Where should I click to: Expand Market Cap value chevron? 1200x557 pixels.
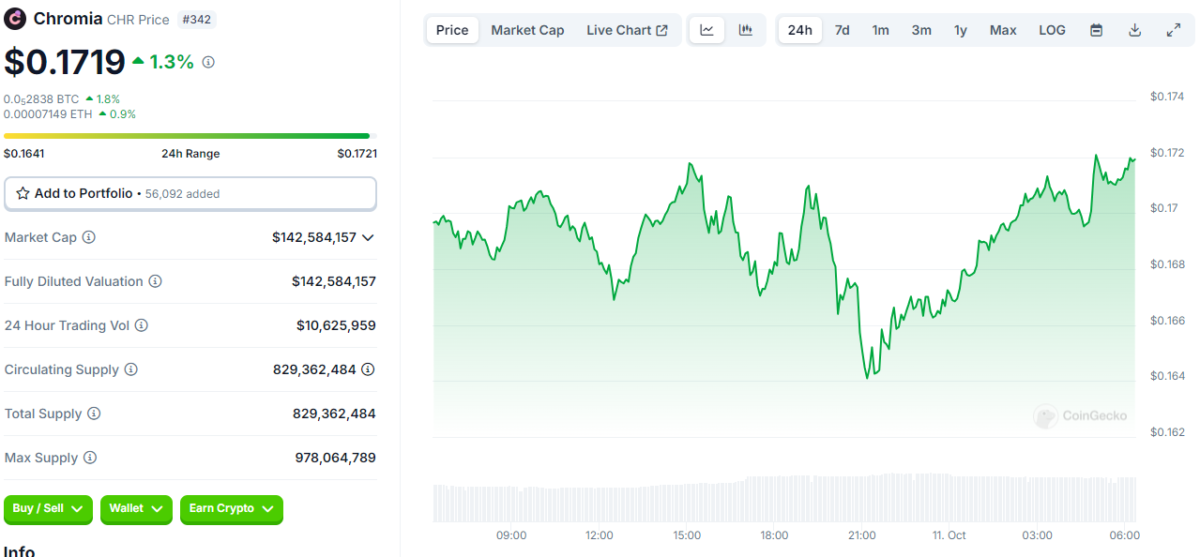point(368,238)
